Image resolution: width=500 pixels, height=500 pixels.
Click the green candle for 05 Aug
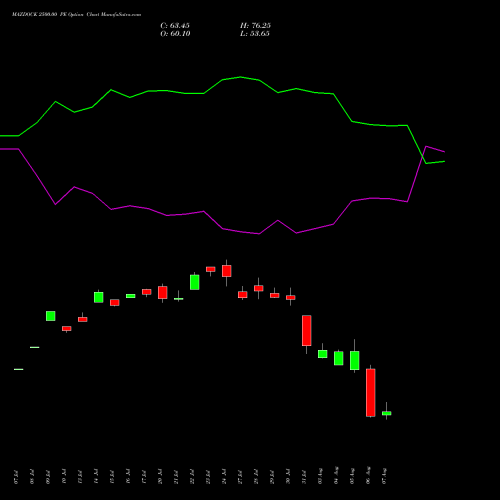355,360
